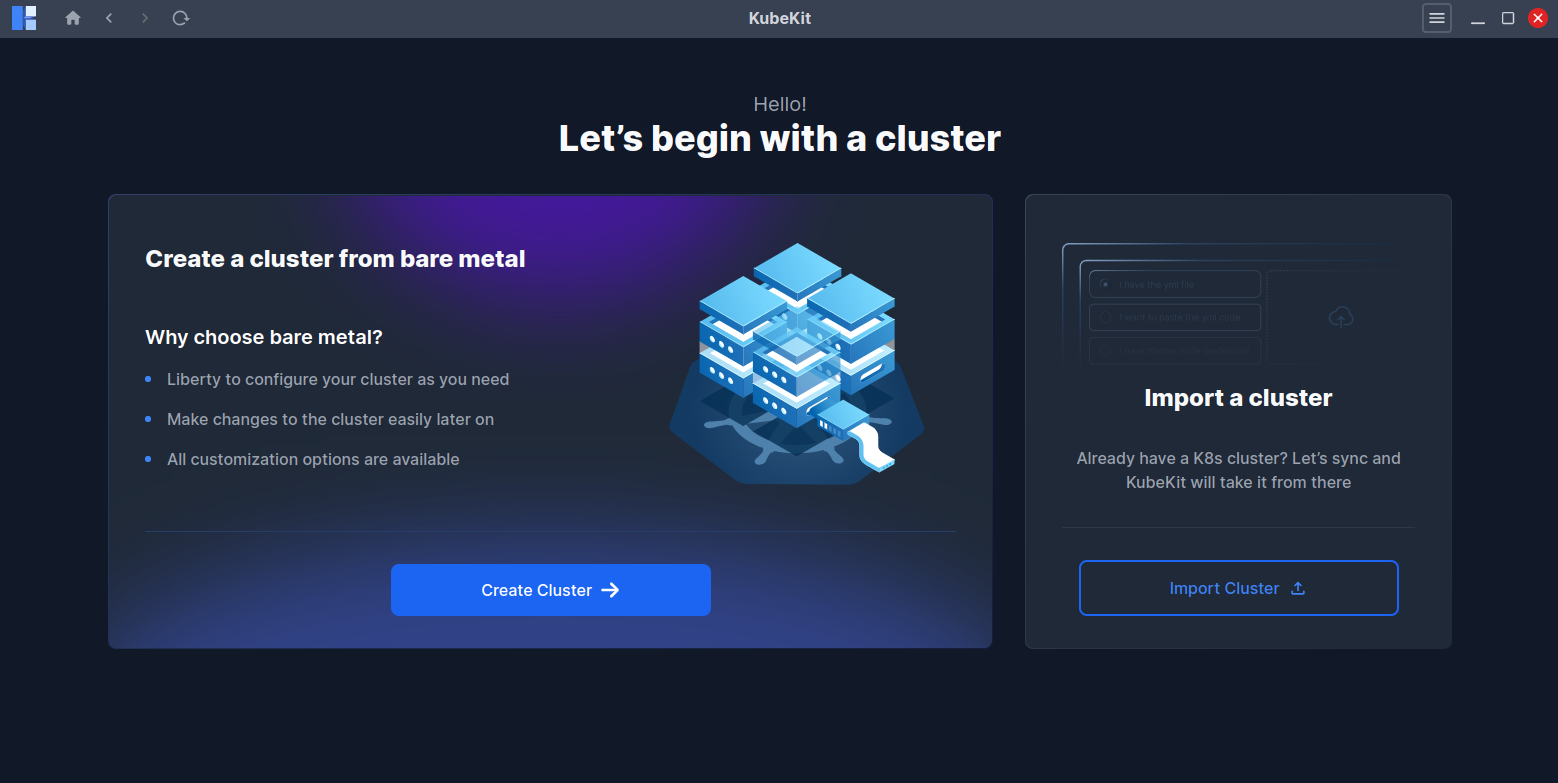
Task: Click the cloud upload icon in the import preview
Action: 1341,316
